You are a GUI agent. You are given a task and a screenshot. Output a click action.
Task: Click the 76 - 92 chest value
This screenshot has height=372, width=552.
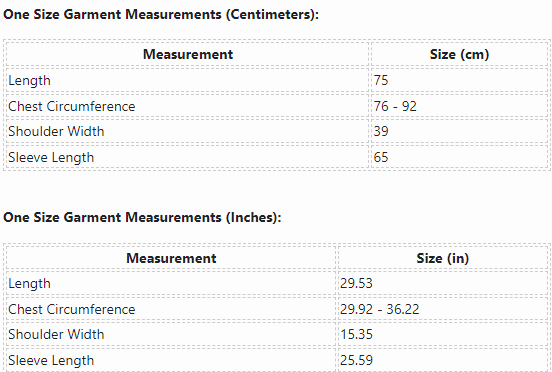395,106
